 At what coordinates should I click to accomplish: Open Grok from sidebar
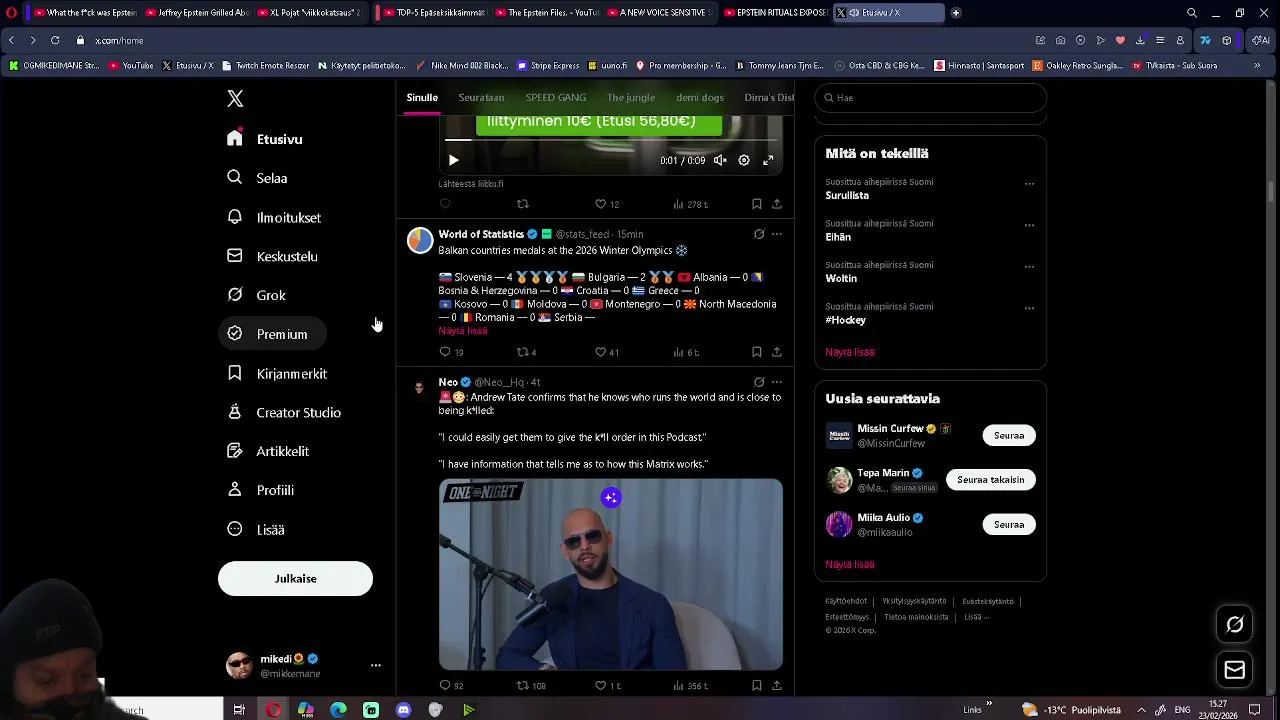pos(256,295)
